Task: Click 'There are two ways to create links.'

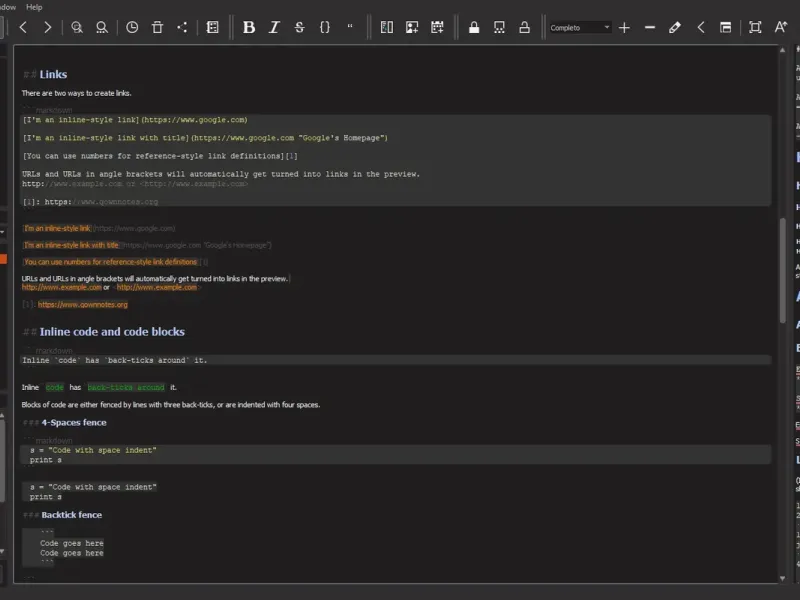Action: [x=77, y=93]
